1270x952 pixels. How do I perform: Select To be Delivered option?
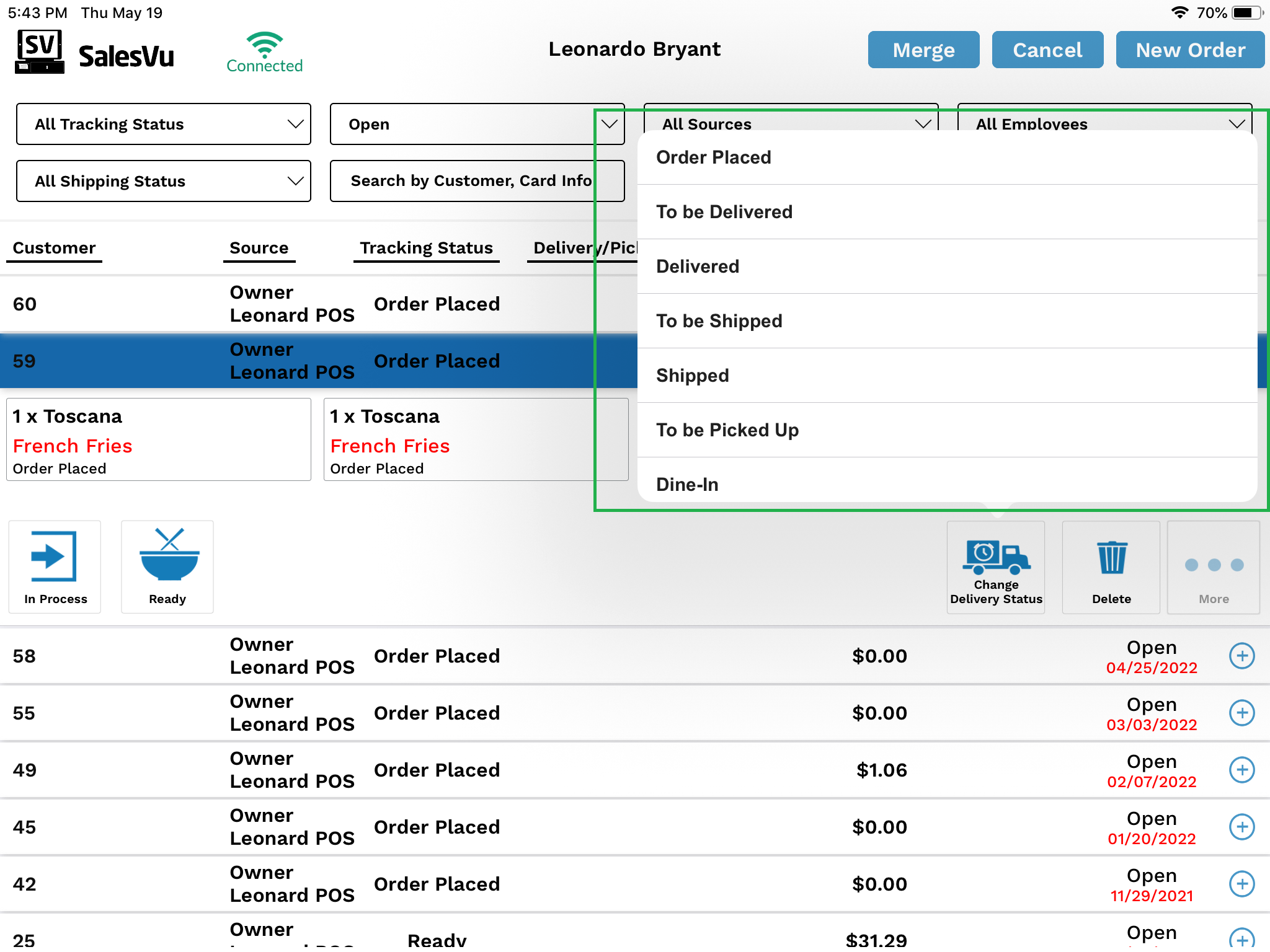click(x=724, y=212)
